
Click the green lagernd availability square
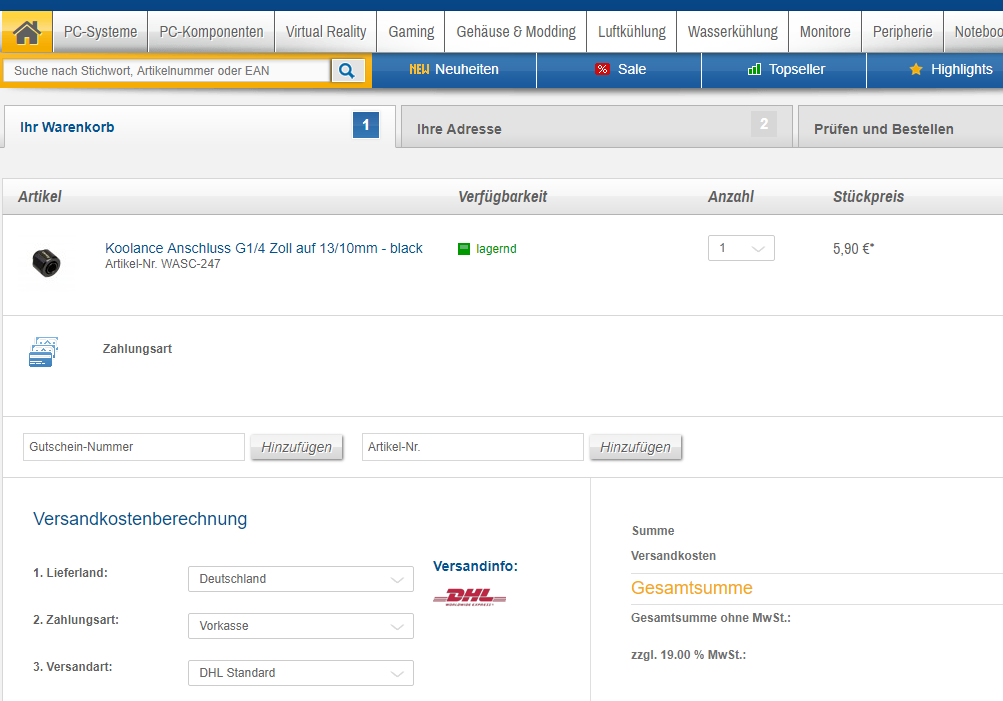(x=464, y=249)
